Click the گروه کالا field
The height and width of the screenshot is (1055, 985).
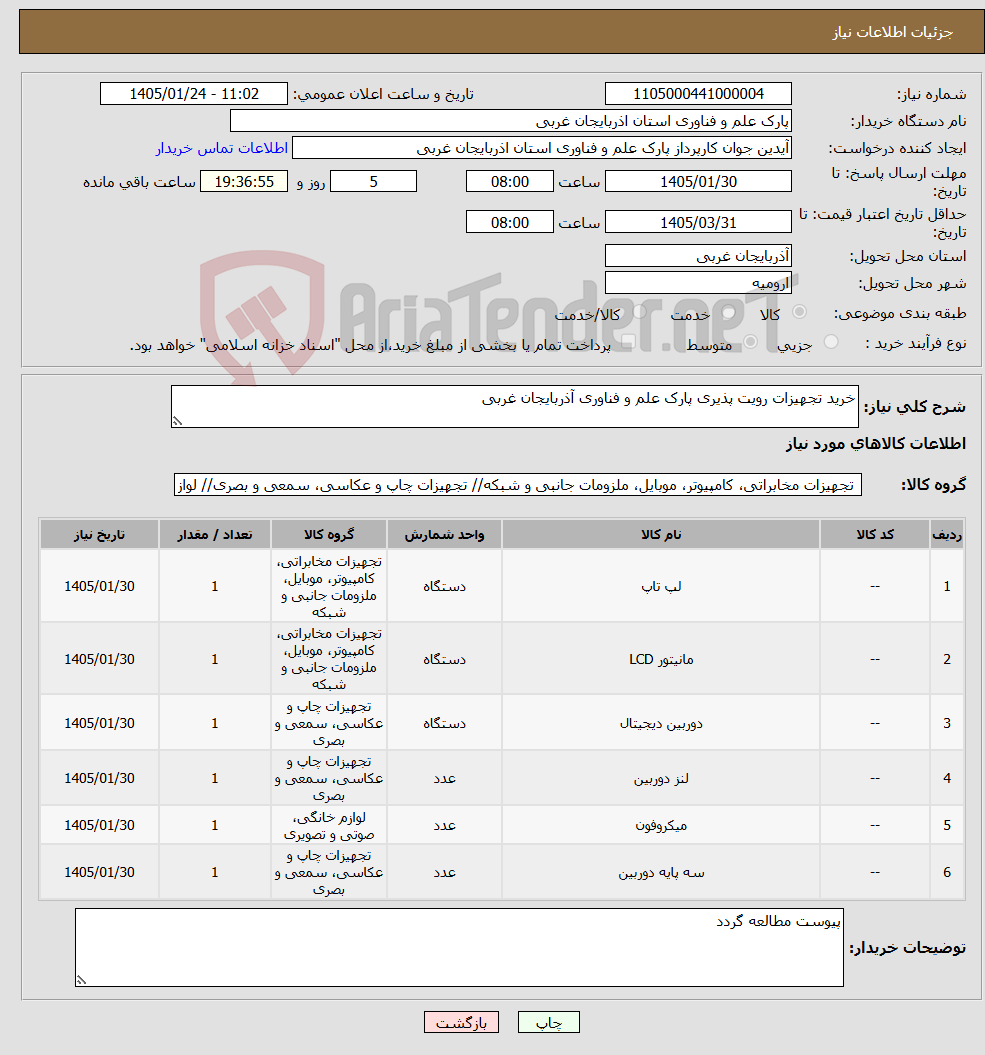517,485
